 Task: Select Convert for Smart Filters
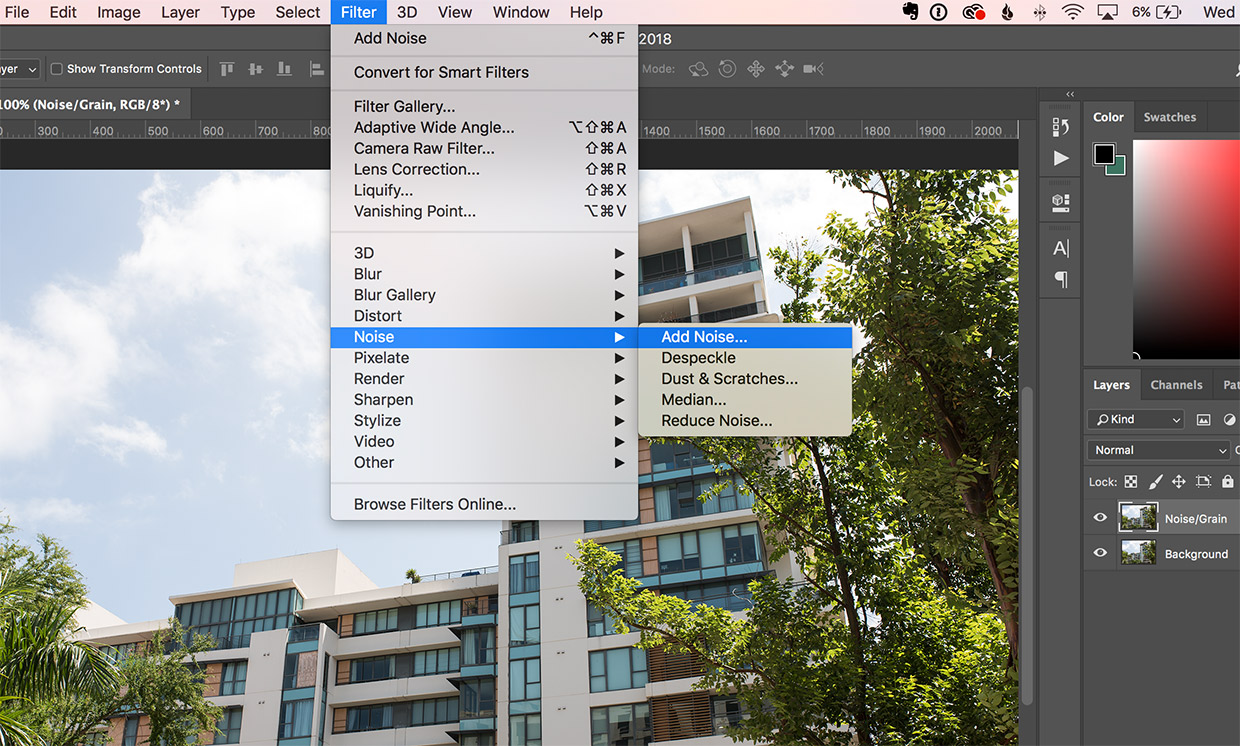pyautogui.click(x=484, y=72)
